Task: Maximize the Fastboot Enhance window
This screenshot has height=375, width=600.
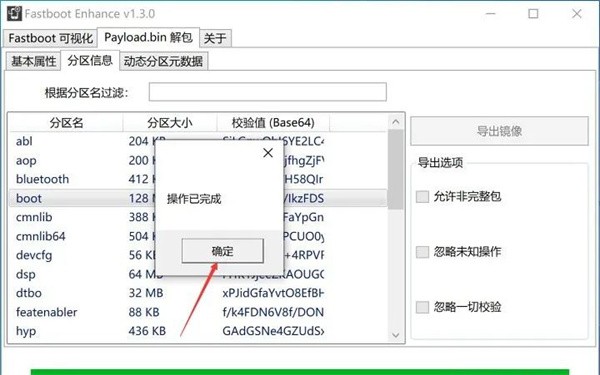Action: pyautogui.click(x=533, y=14)
